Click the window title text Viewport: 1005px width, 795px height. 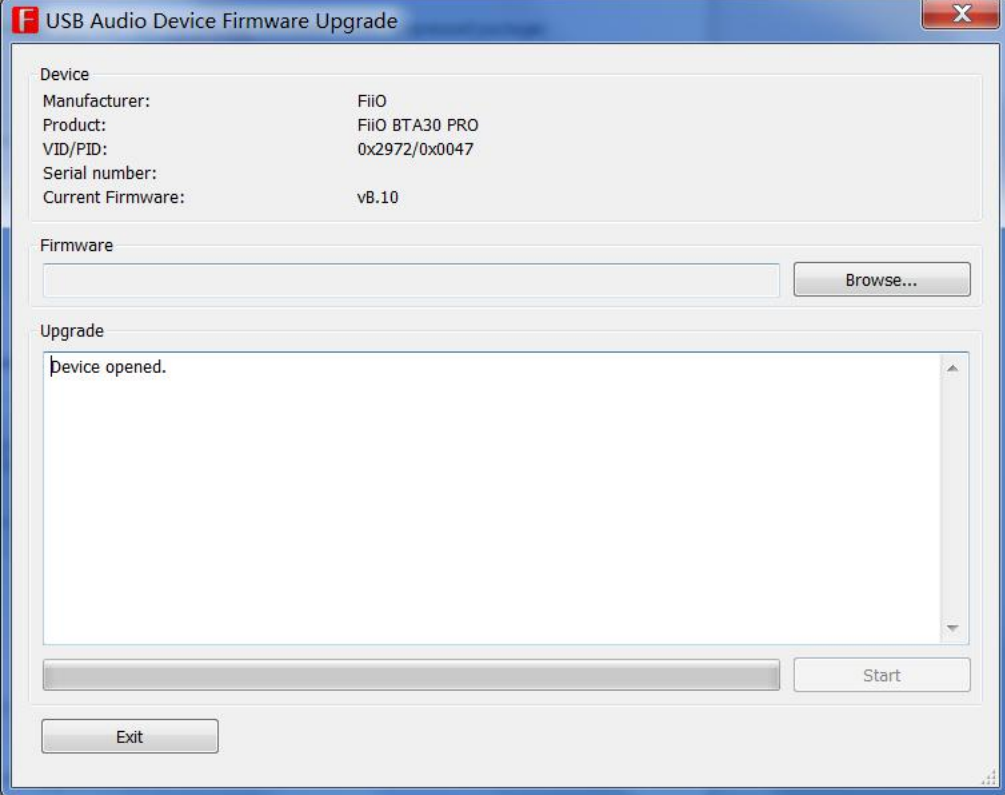point(222,21)
